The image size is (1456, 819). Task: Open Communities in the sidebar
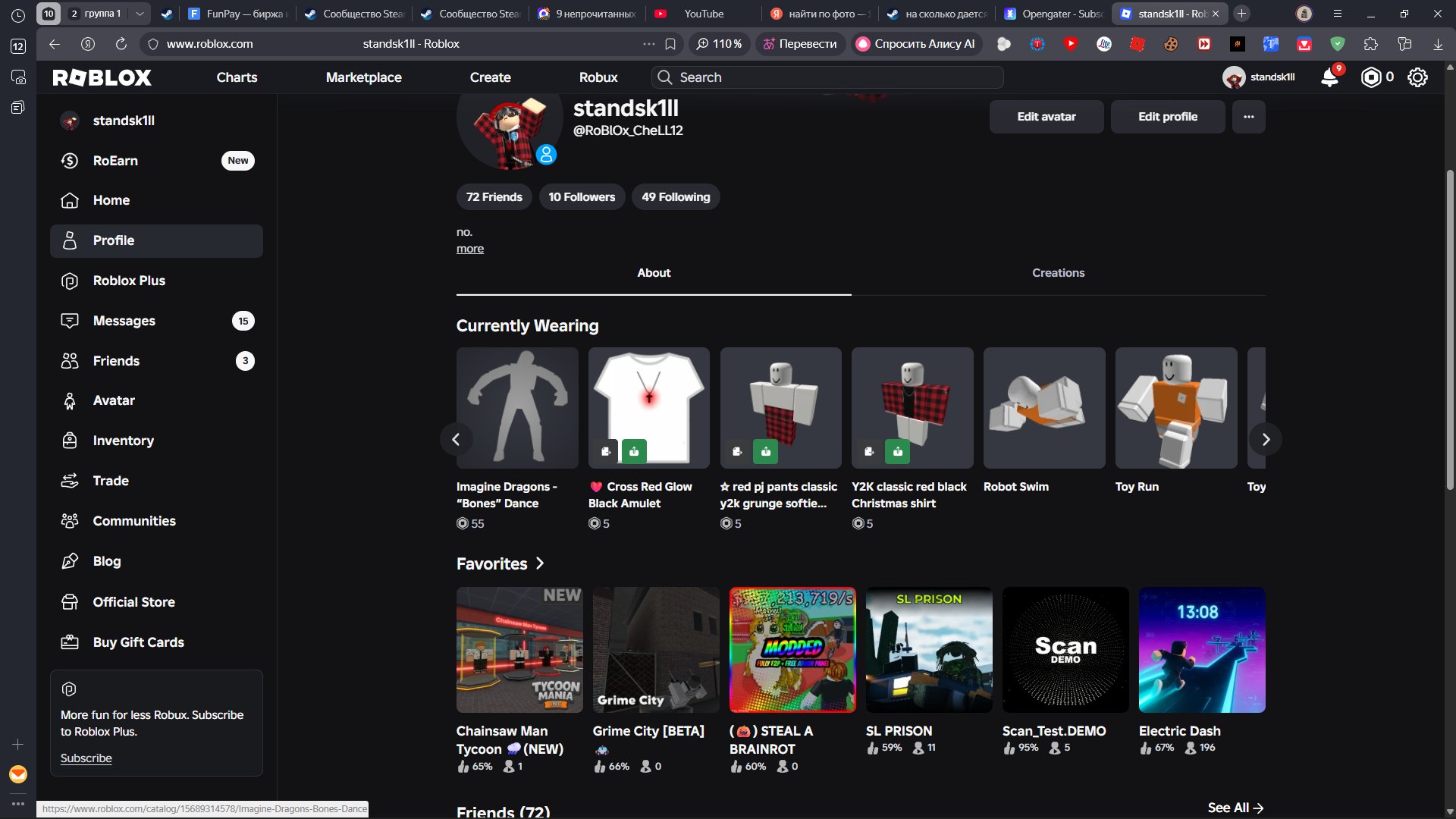(156, 521)
